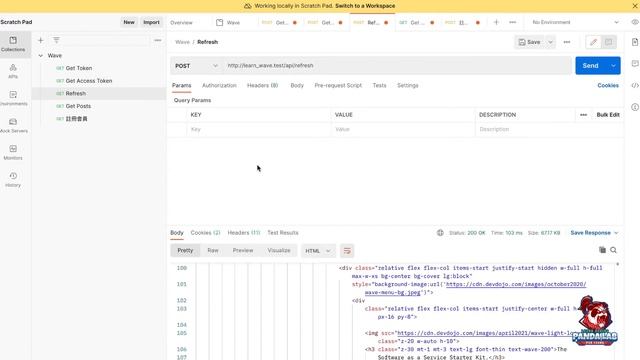640x360 pixels.
Task: Click Bulk Edit for query params
Action: click(608, 115)
